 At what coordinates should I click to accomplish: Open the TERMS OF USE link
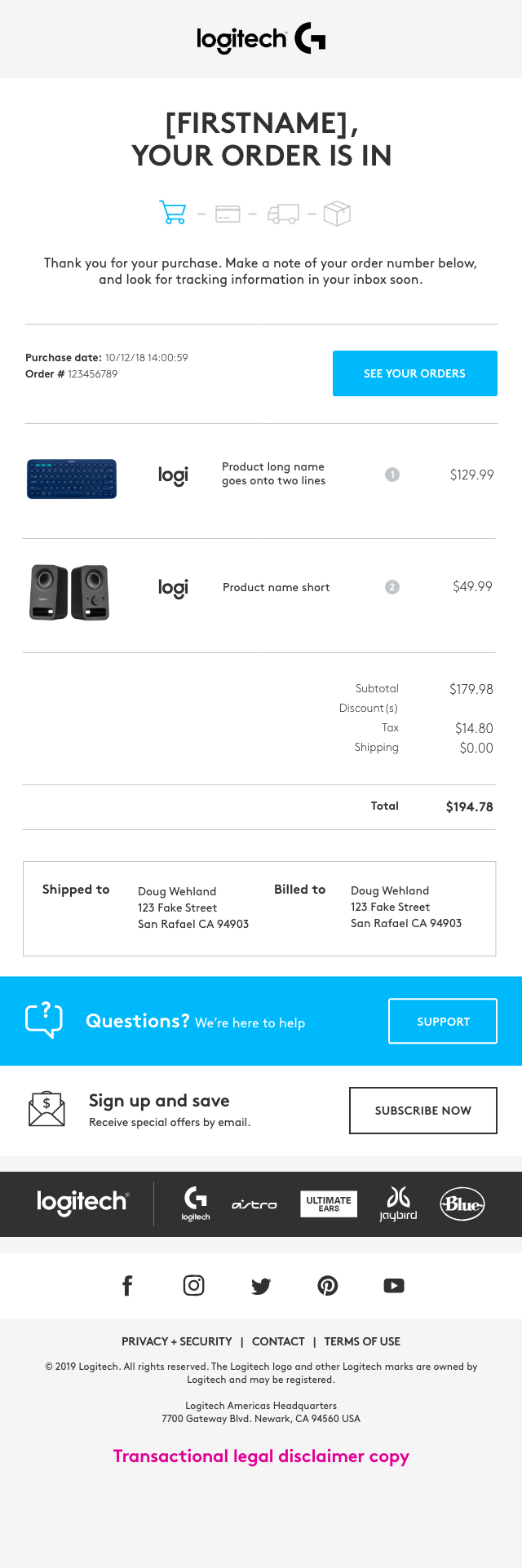coord(362,1341)
